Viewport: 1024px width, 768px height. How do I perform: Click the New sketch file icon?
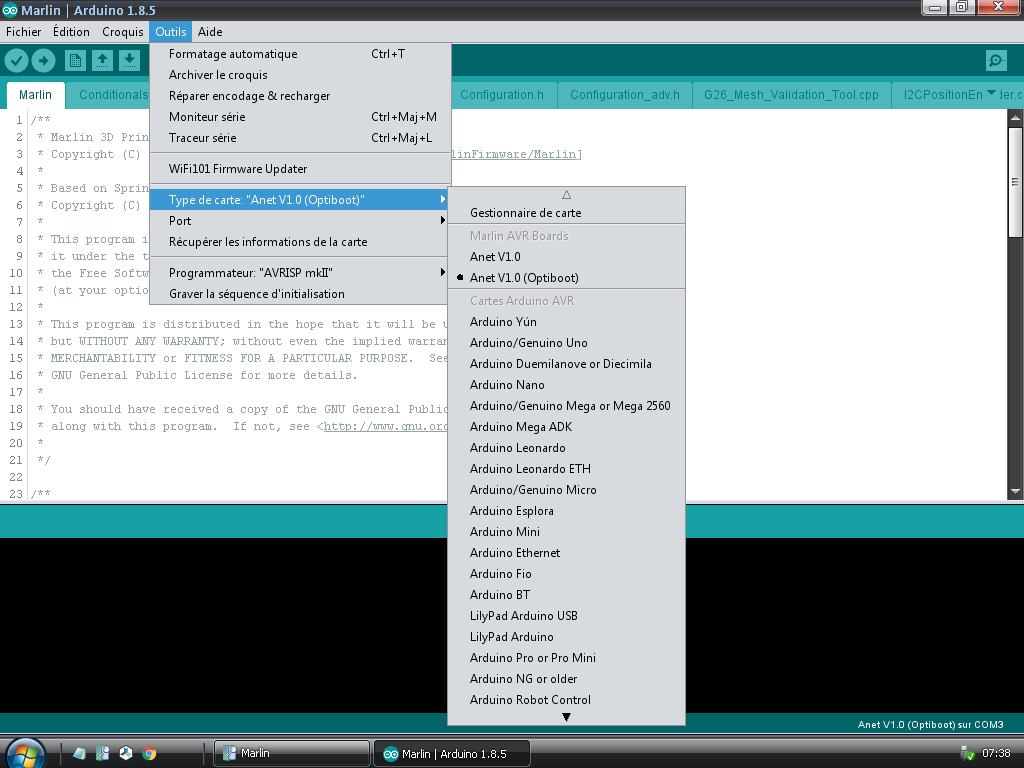[75, 61]
